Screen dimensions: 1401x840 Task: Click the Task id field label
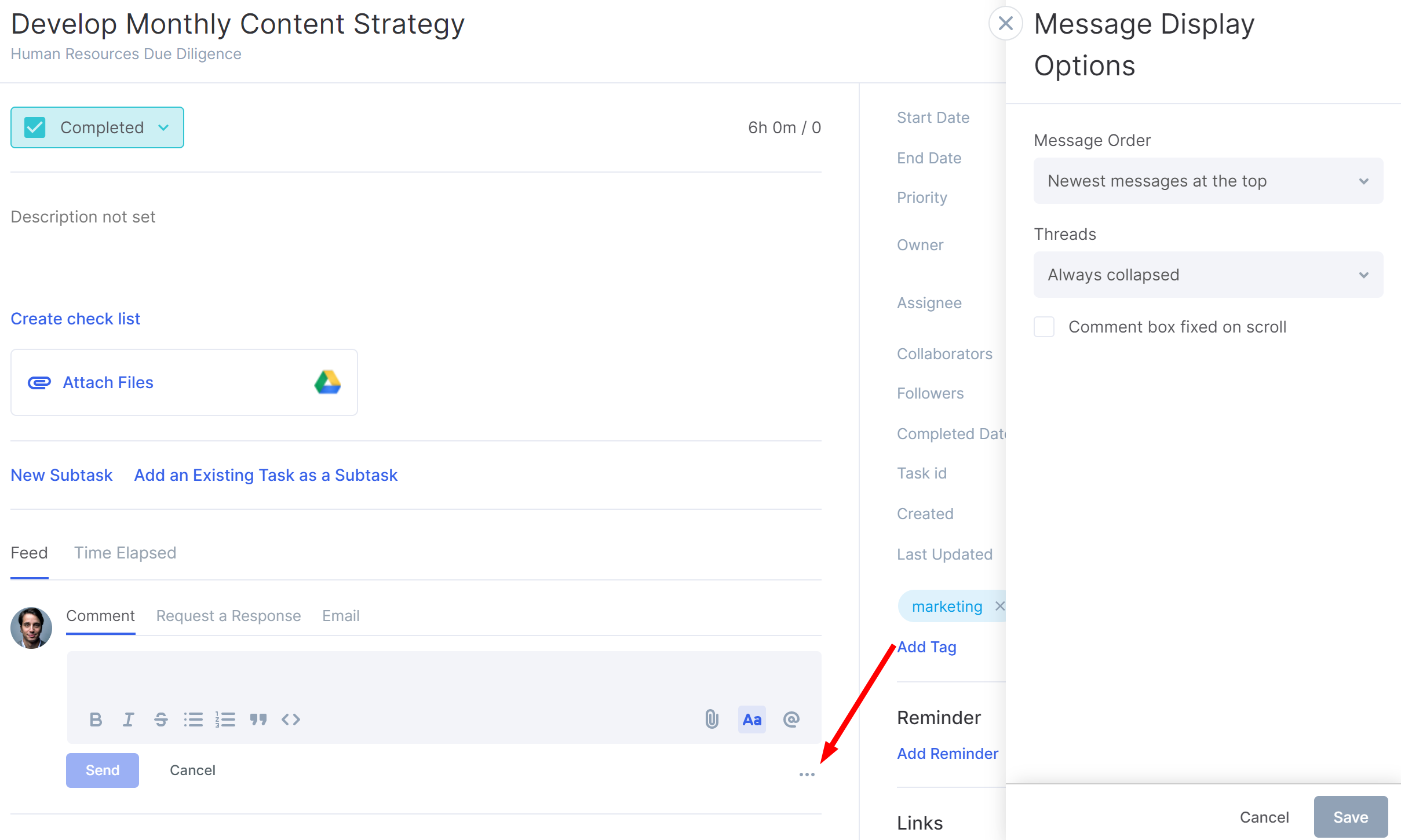(922, 473)
